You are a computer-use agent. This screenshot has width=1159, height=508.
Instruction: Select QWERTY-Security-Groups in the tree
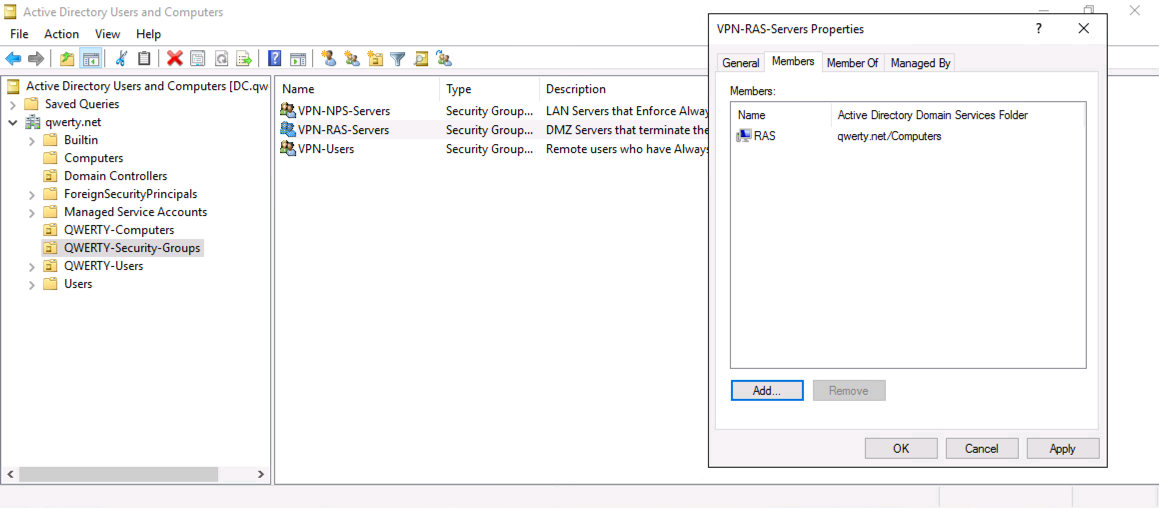coord(132,248)
